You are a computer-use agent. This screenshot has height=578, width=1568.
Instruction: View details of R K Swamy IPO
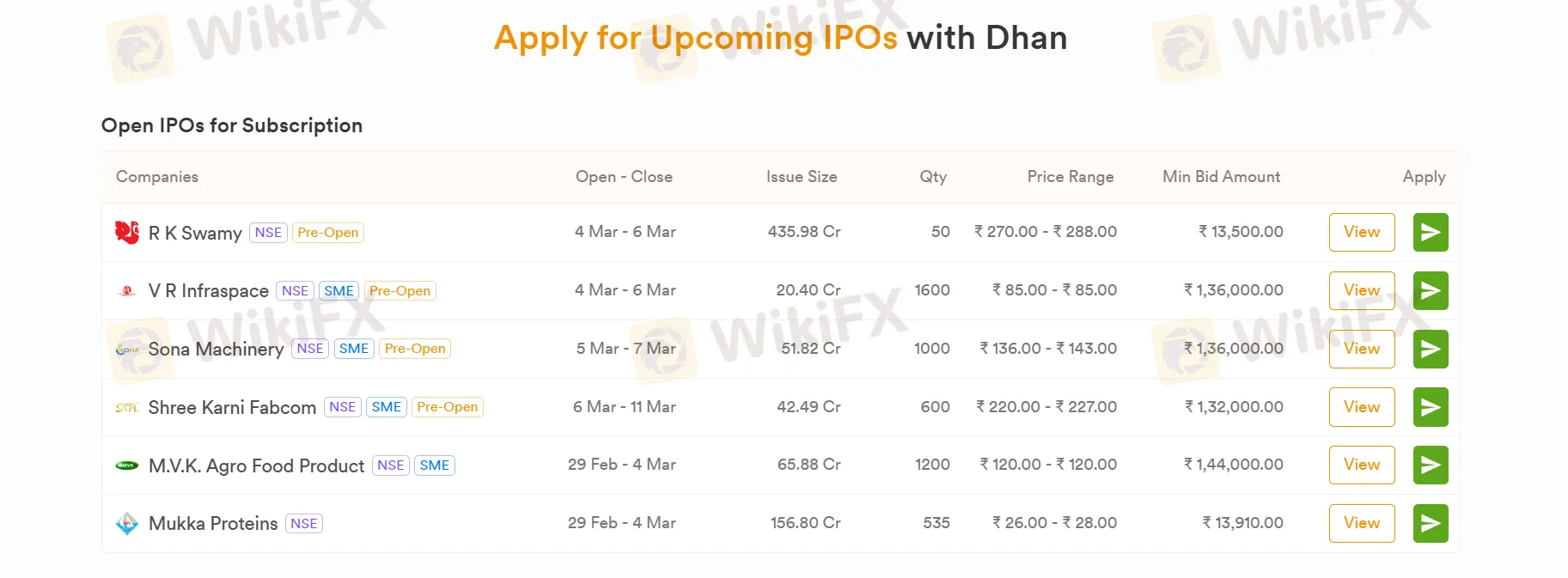tap(1361, 232)
